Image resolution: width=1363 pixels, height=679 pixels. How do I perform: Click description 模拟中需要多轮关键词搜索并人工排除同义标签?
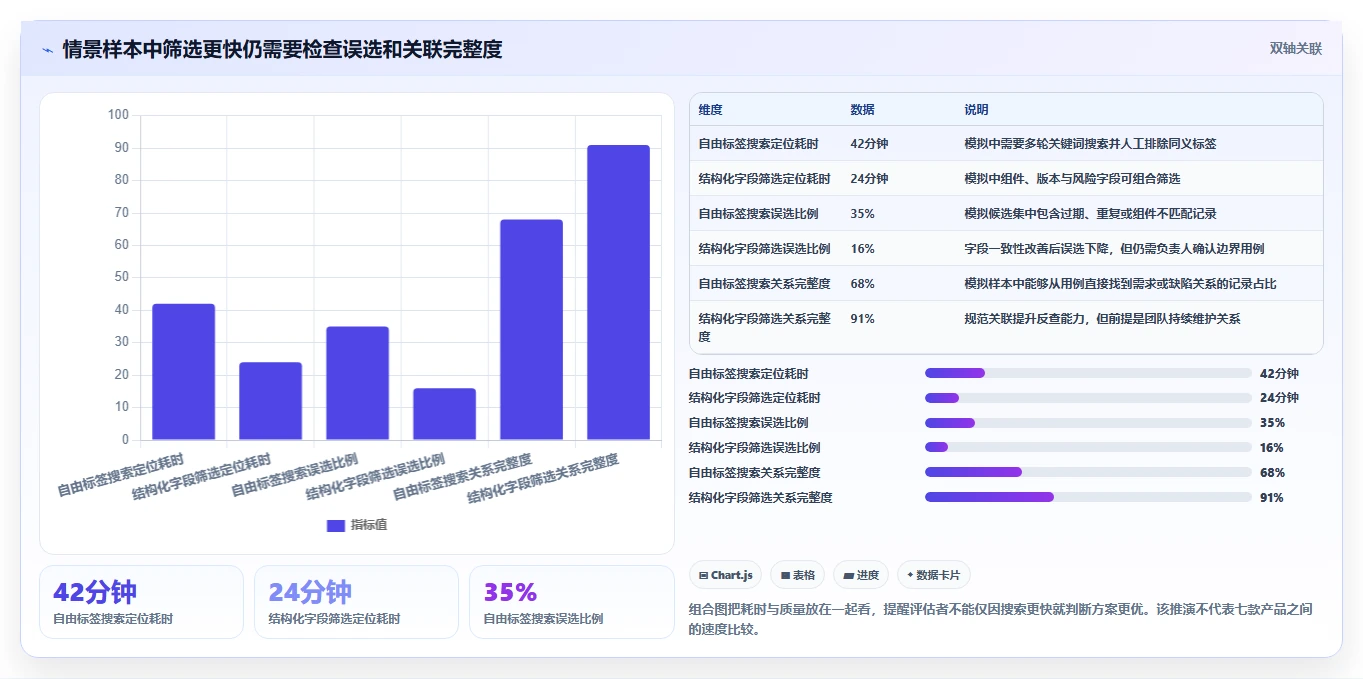coord(1090,144)
